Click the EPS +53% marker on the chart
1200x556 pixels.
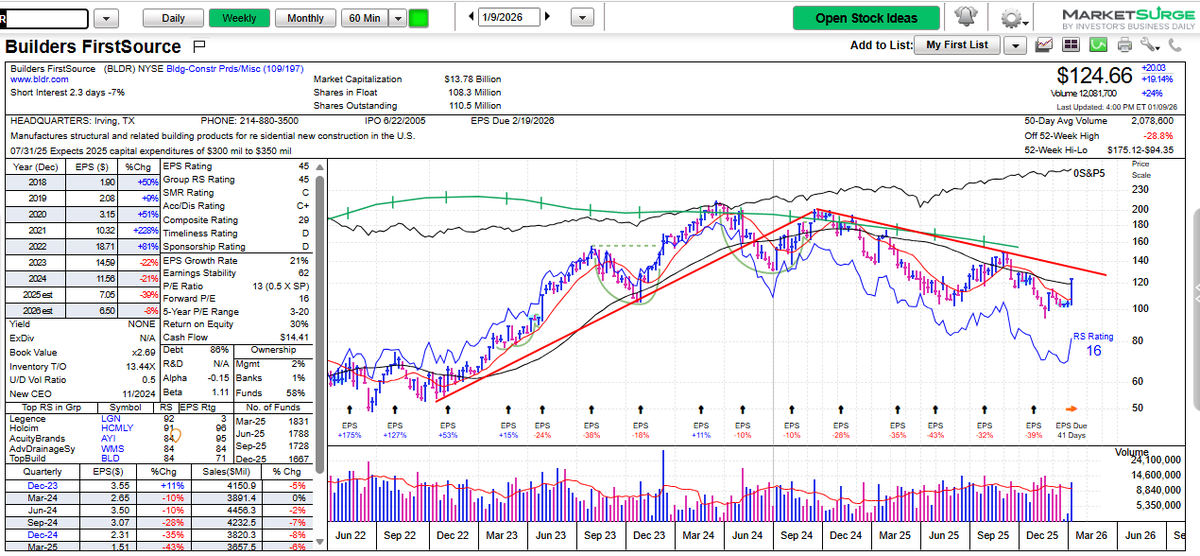(x=448, y=430)
